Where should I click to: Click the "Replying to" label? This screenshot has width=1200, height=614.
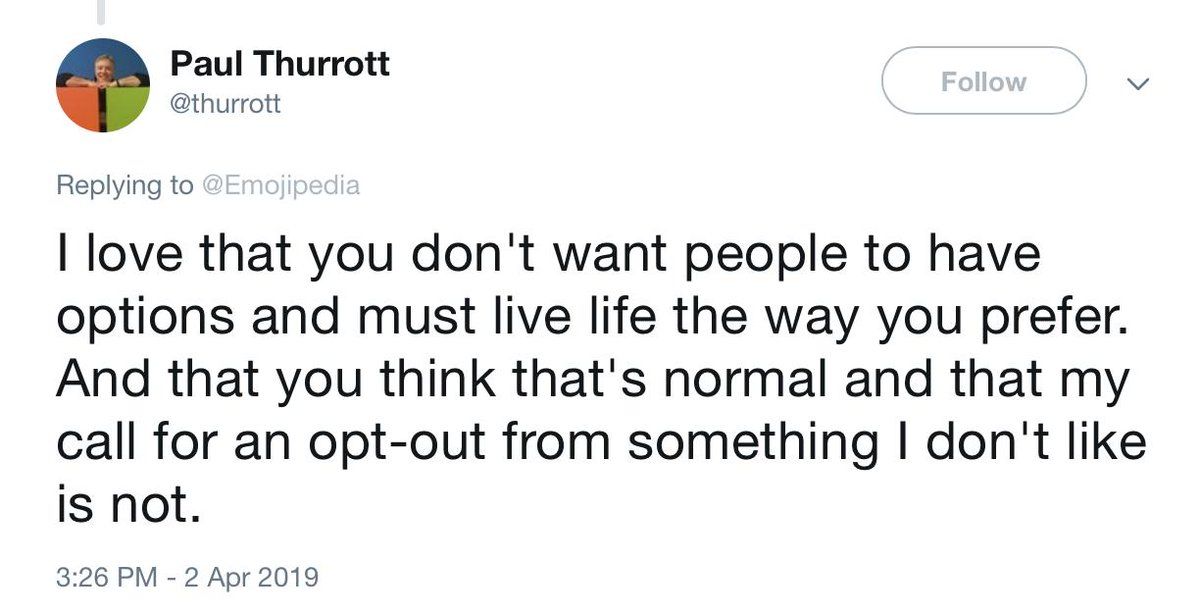[125, 186]
